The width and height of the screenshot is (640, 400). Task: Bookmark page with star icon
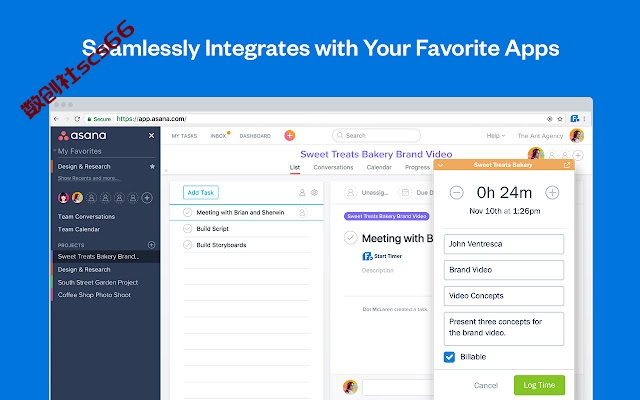tap(560, 119)
